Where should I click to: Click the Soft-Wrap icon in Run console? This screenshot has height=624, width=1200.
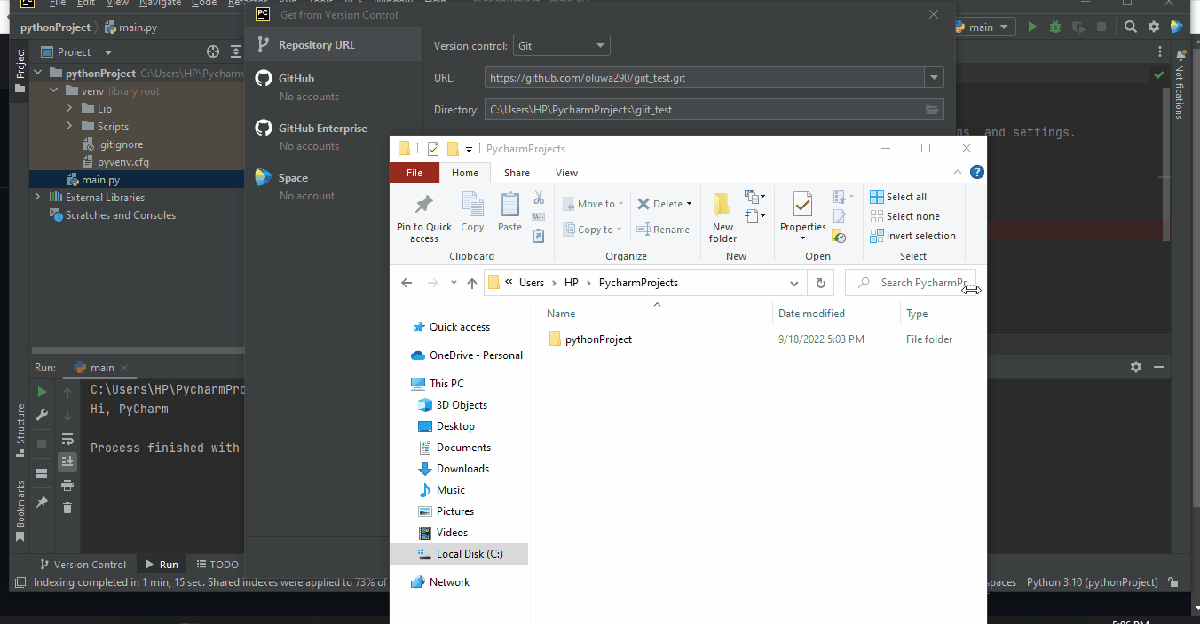67,439
